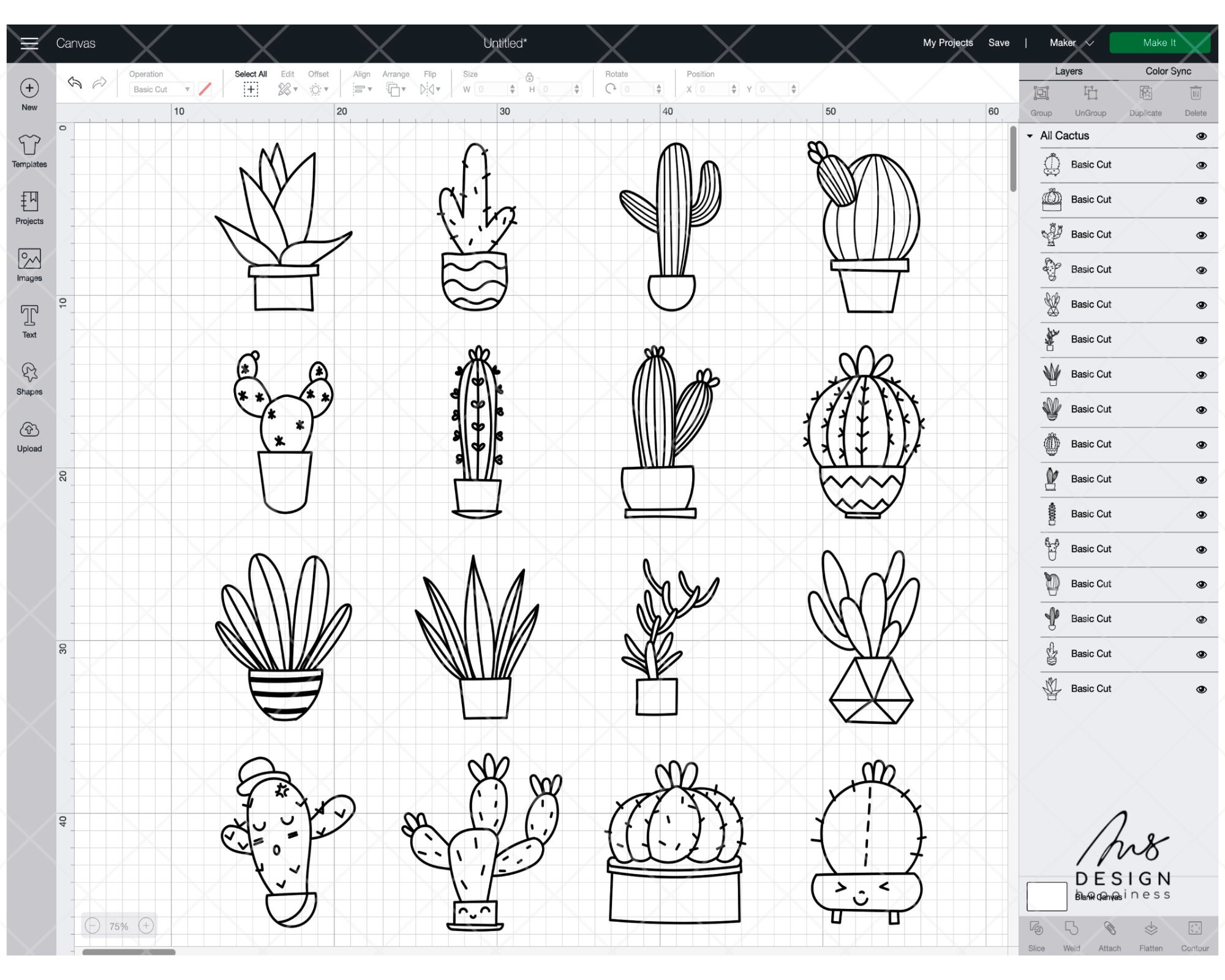The image size is (1225, 980).
Task: Hide the All Cactus group
Action: [x=1201, y=136]
